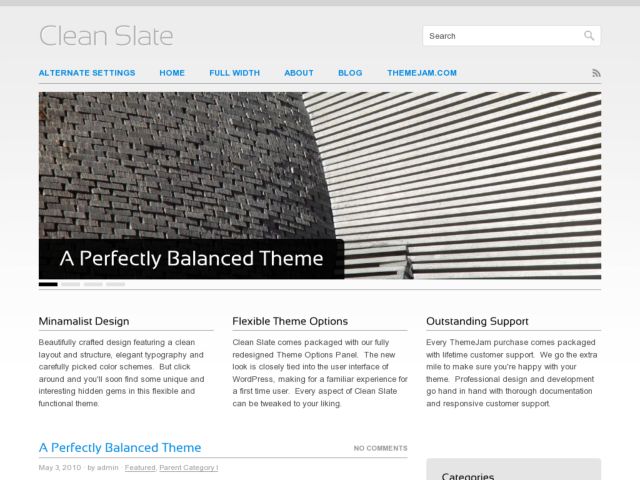Switch to the second slide indicator
Screen dimensions: 640x480
pyautogui.click(x=71, y=284)
